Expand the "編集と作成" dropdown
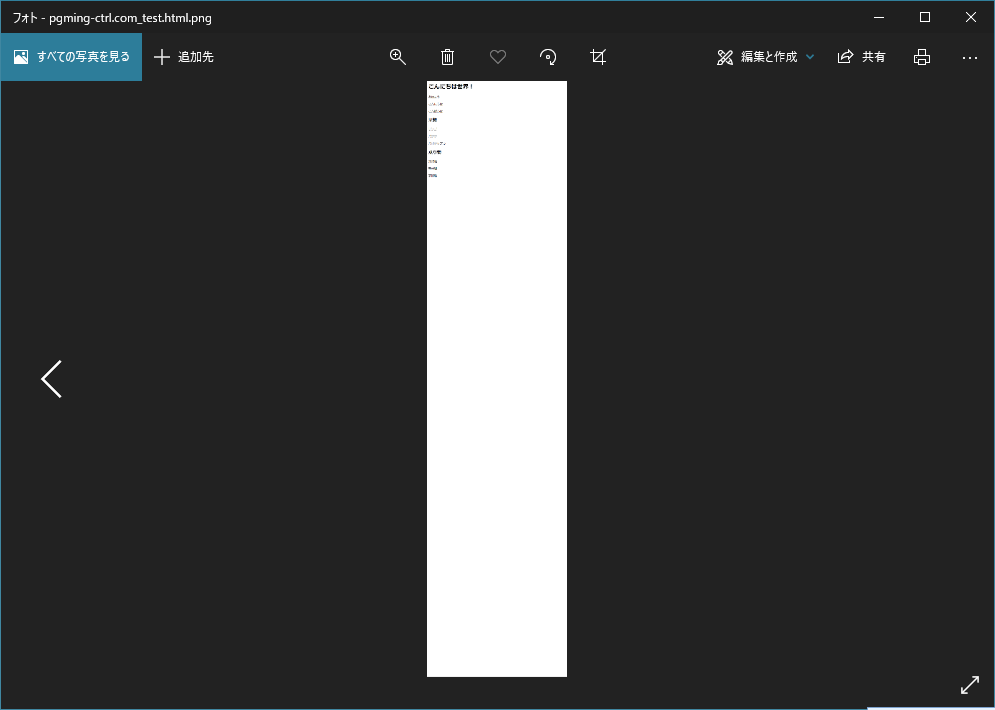 click(x=765, y=57)
